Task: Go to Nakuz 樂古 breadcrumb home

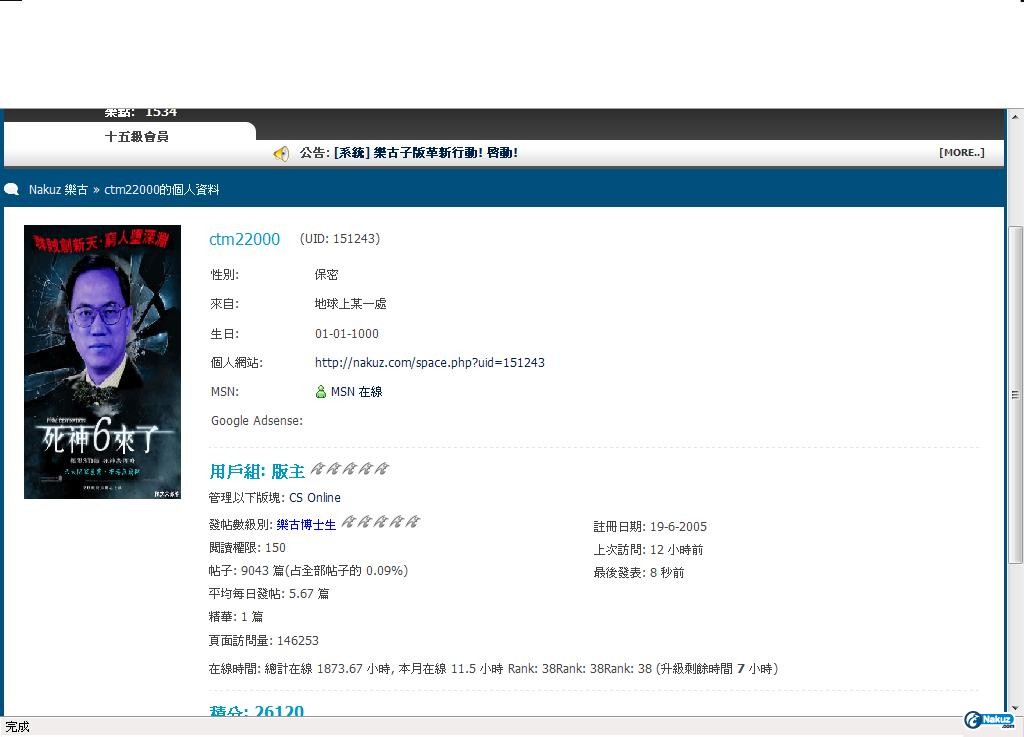Action: click(58, 190)
